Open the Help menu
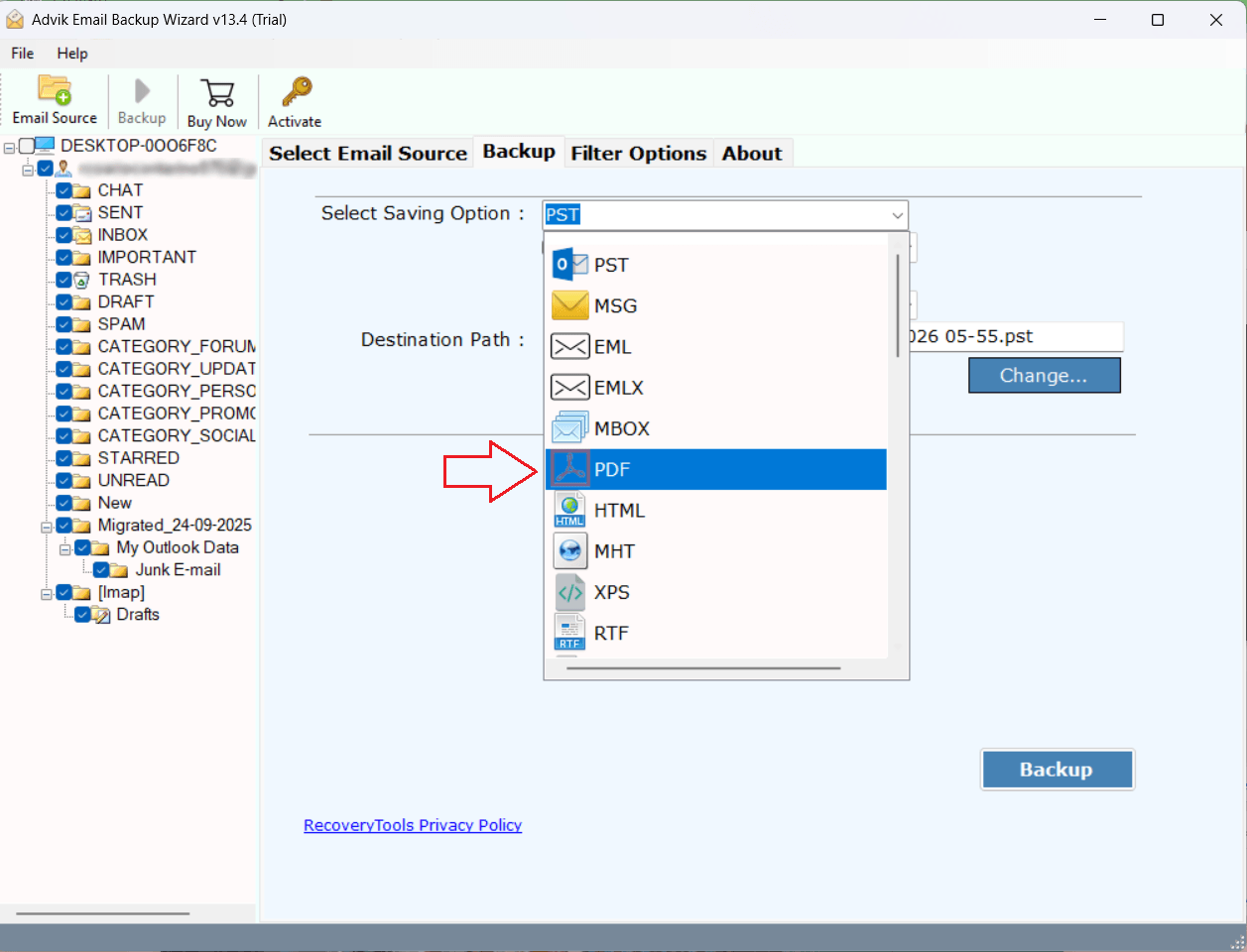This screenshot has height=952, width=1247. click(72, 54)
